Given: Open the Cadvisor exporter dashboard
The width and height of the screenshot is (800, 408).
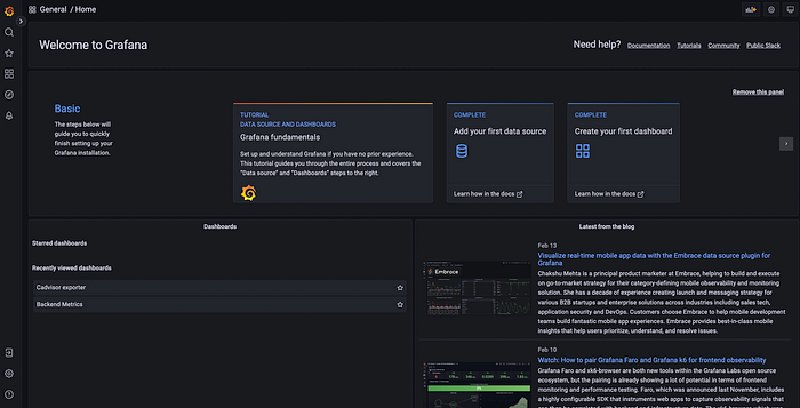Looking at the screenshot, I should pyautogui.click(x=220, y=288).
